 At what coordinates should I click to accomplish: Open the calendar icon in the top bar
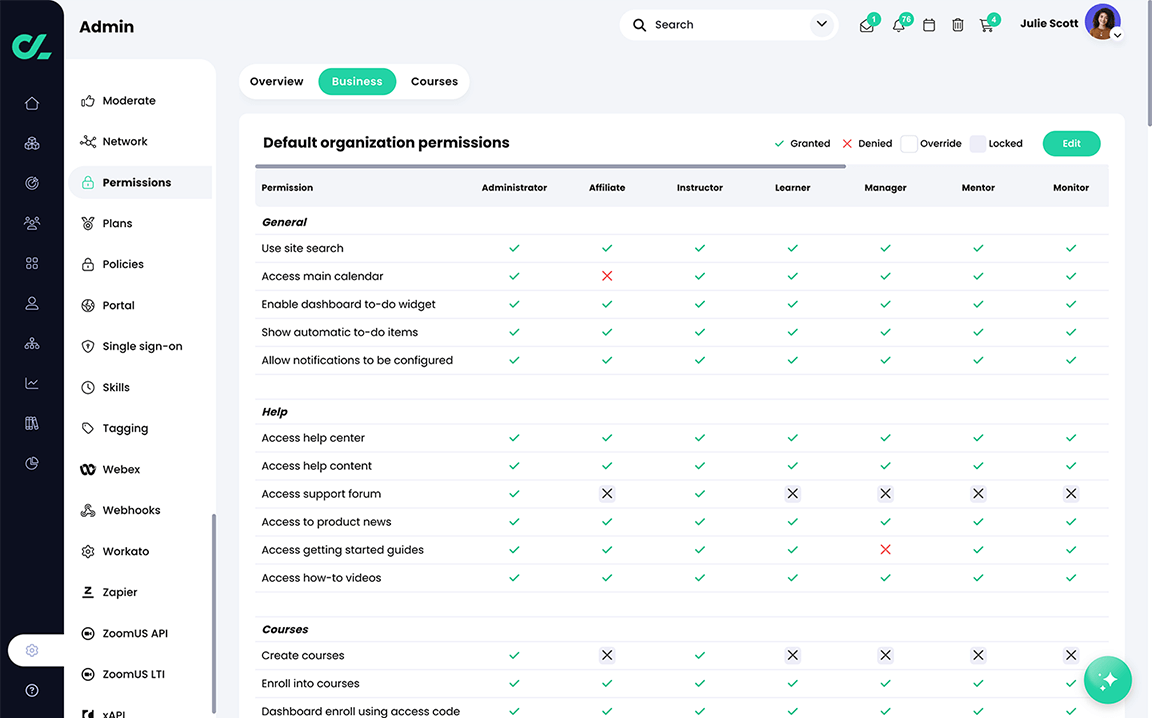coord(928,24)
